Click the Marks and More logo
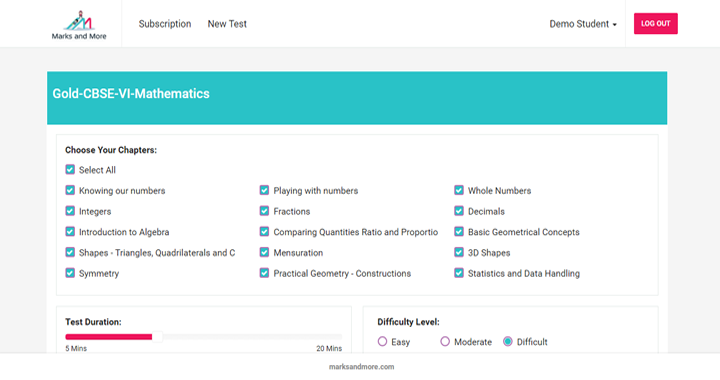This screenshot has height=380, width=720. (79, 25)
